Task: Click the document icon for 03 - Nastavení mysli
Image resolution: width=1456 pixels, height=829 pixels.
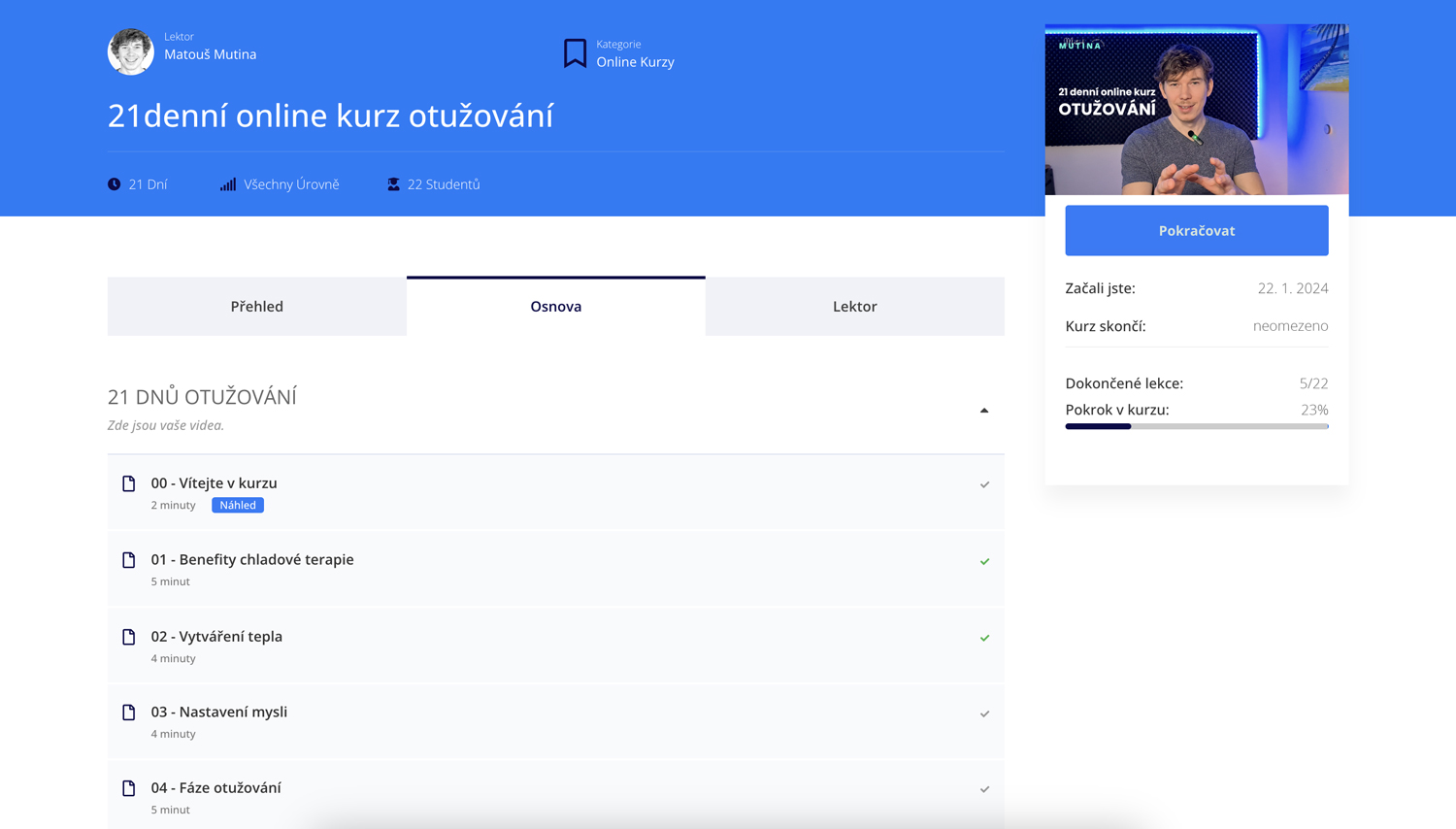Action: [129, 713]
